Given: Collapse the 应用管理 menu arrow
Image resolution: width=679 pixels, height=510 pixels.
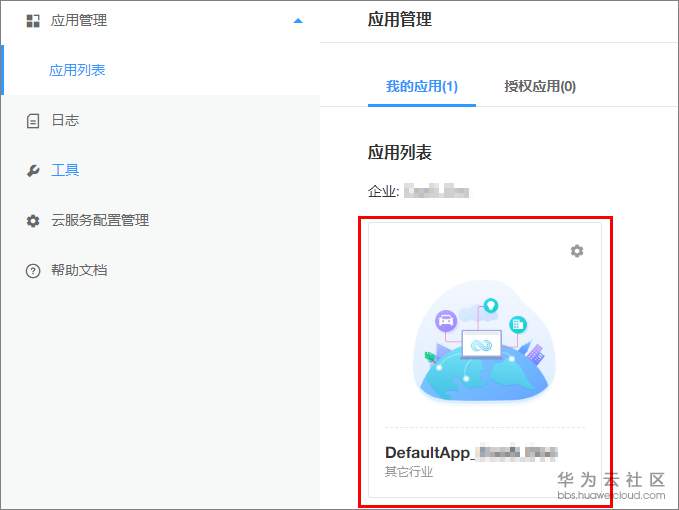Looking at the screenshot, I should click(298, 21).
